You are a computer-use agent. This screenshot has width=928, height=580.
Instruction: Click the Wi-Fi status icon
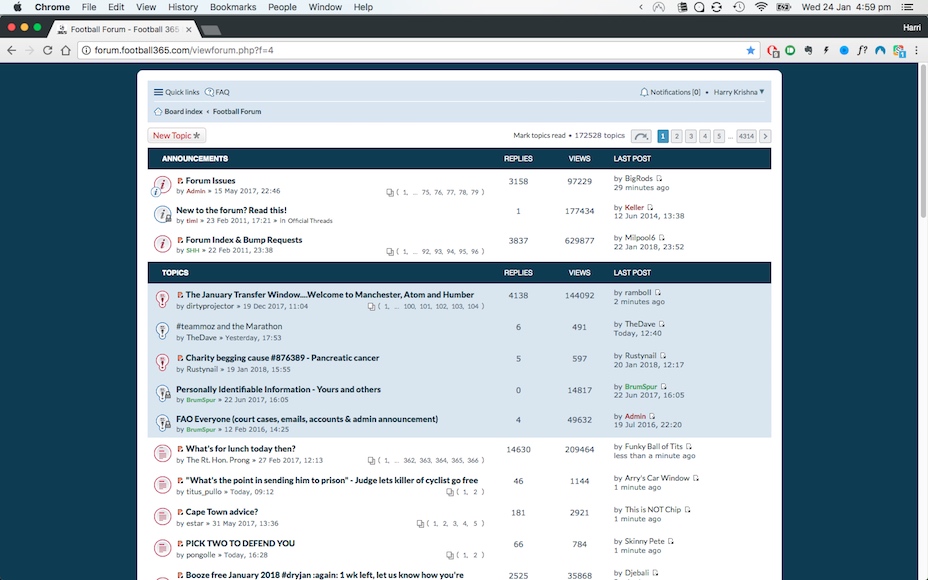[761, 7]
